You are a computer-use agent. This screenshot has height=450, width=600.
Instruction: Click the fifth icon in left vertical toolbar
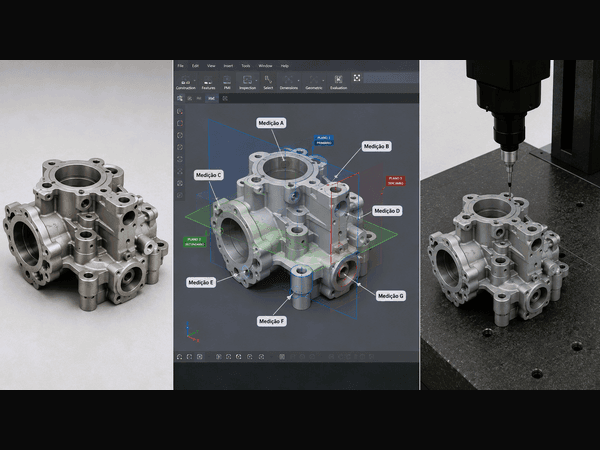click(180, 159)
